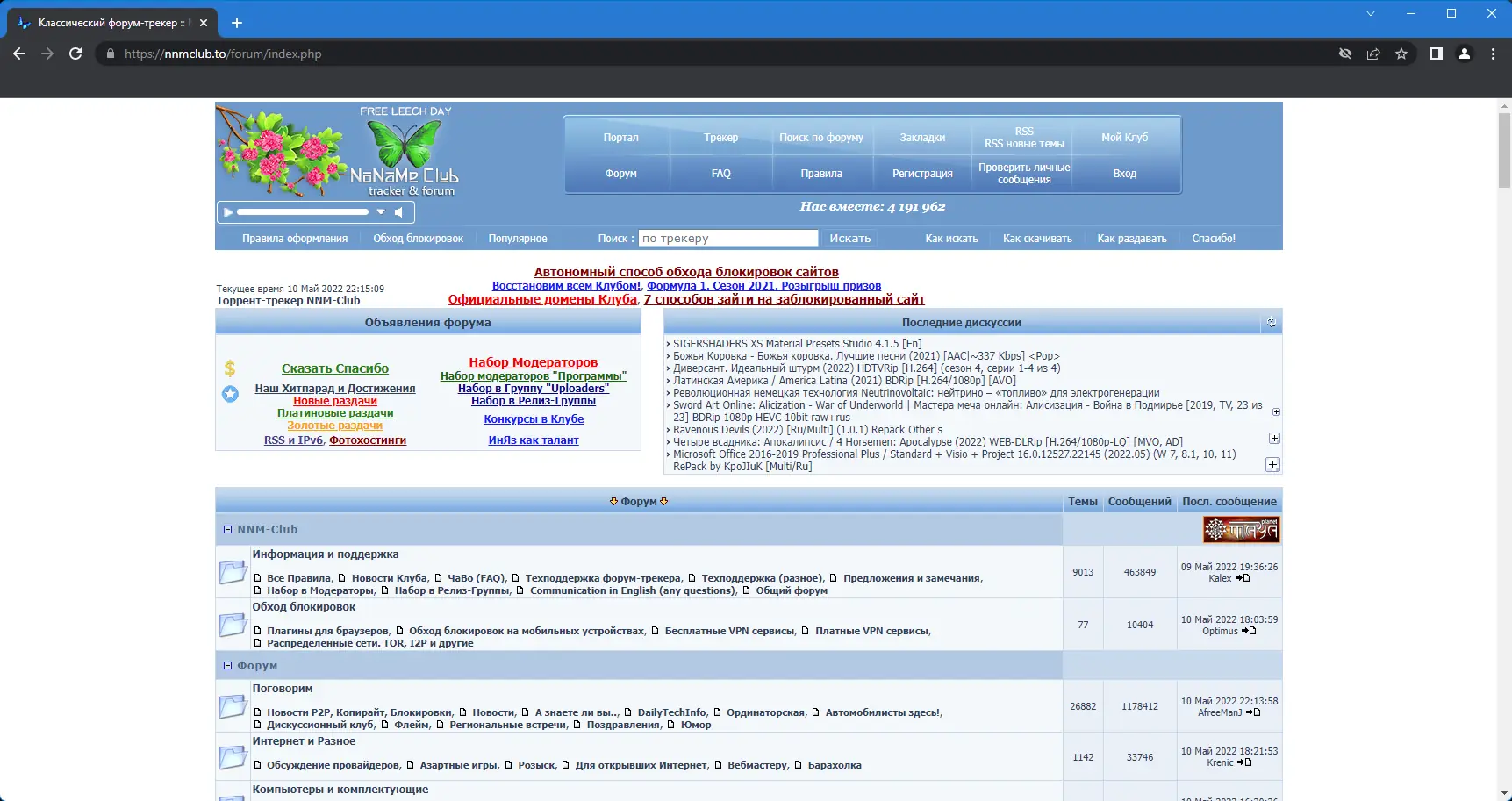
Task: Open the folder icon for Интернет и Разное
Action: [x=233, y=757]
